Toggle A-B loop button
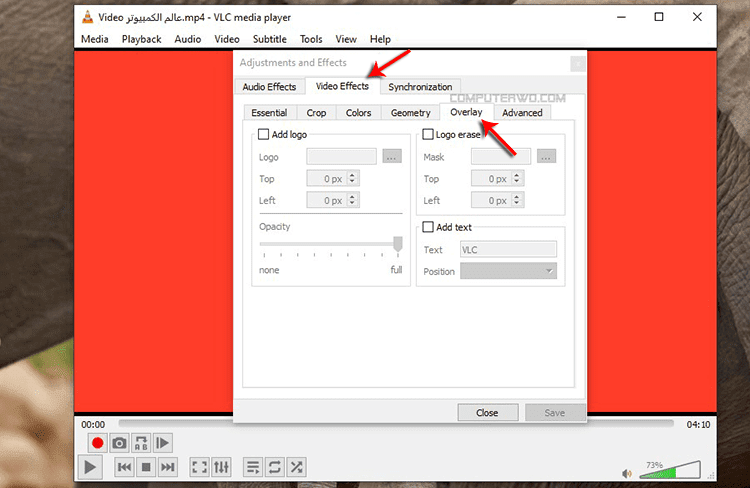Viewport: 750px width, 488px height. click(141, 443)
